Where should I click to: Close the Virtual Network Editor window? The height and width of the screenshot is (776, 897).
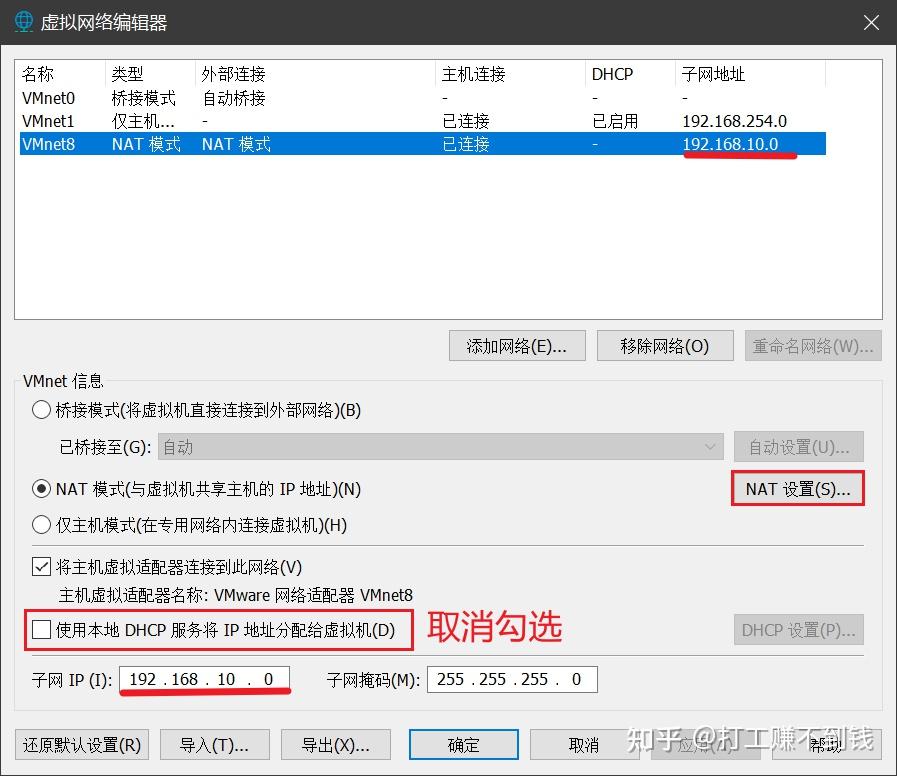point(871,22)
